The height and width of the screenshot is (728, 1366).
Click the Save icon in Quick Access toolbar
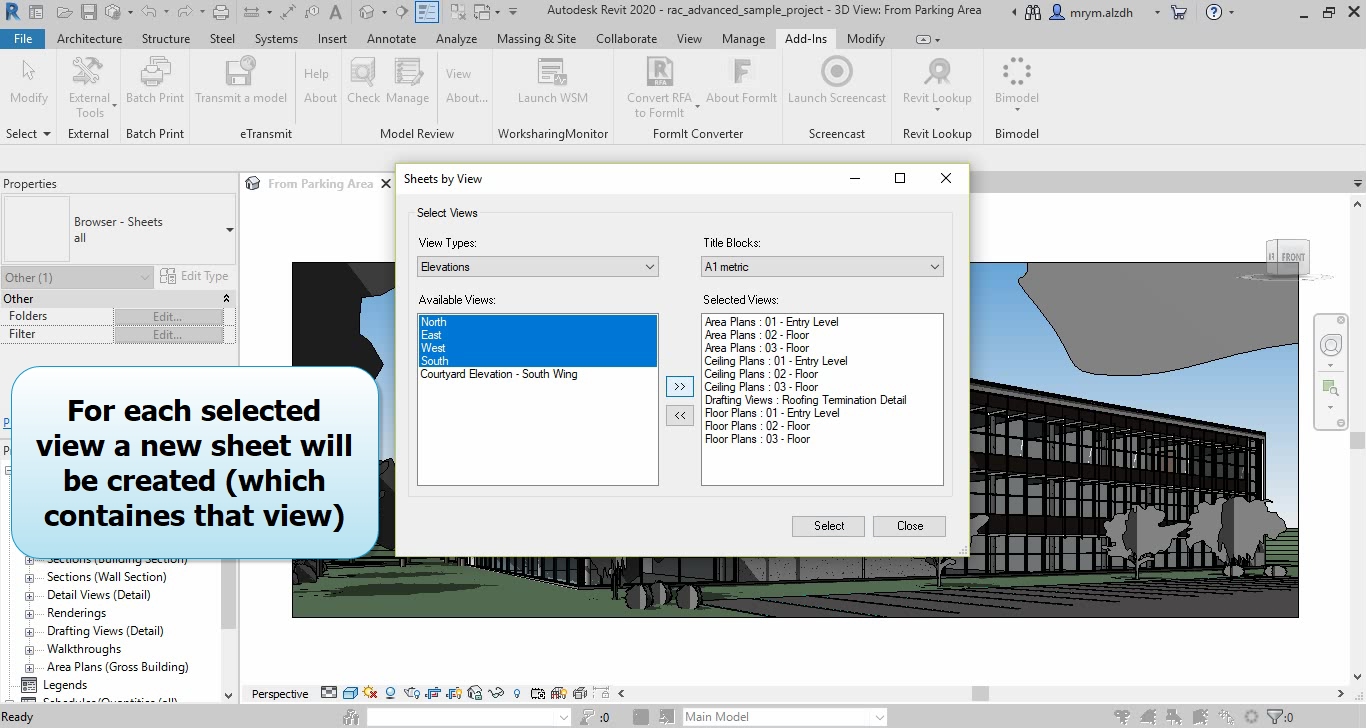click(x=88, y=12)
